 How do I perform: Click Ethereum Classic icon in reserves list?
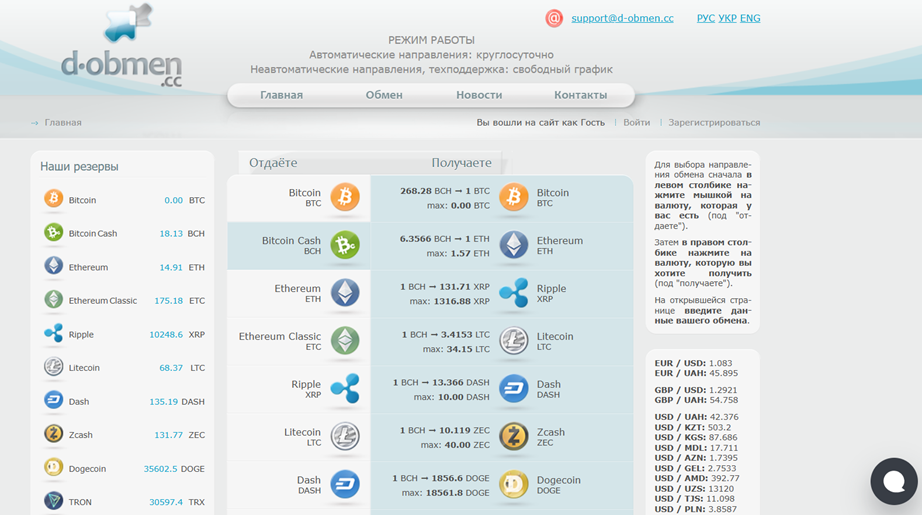[54, 299]
